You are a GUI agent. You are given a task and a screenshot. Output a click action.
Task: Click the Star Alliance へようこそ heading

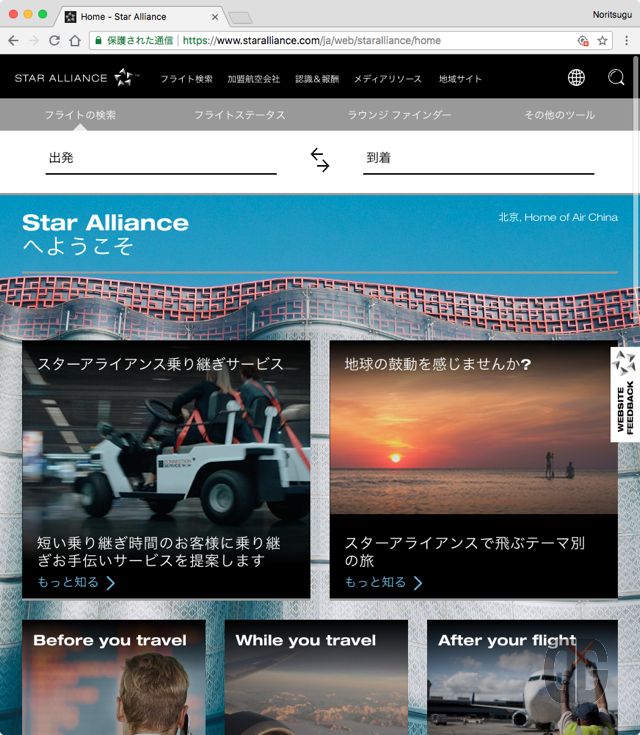(x=105, y=234)
